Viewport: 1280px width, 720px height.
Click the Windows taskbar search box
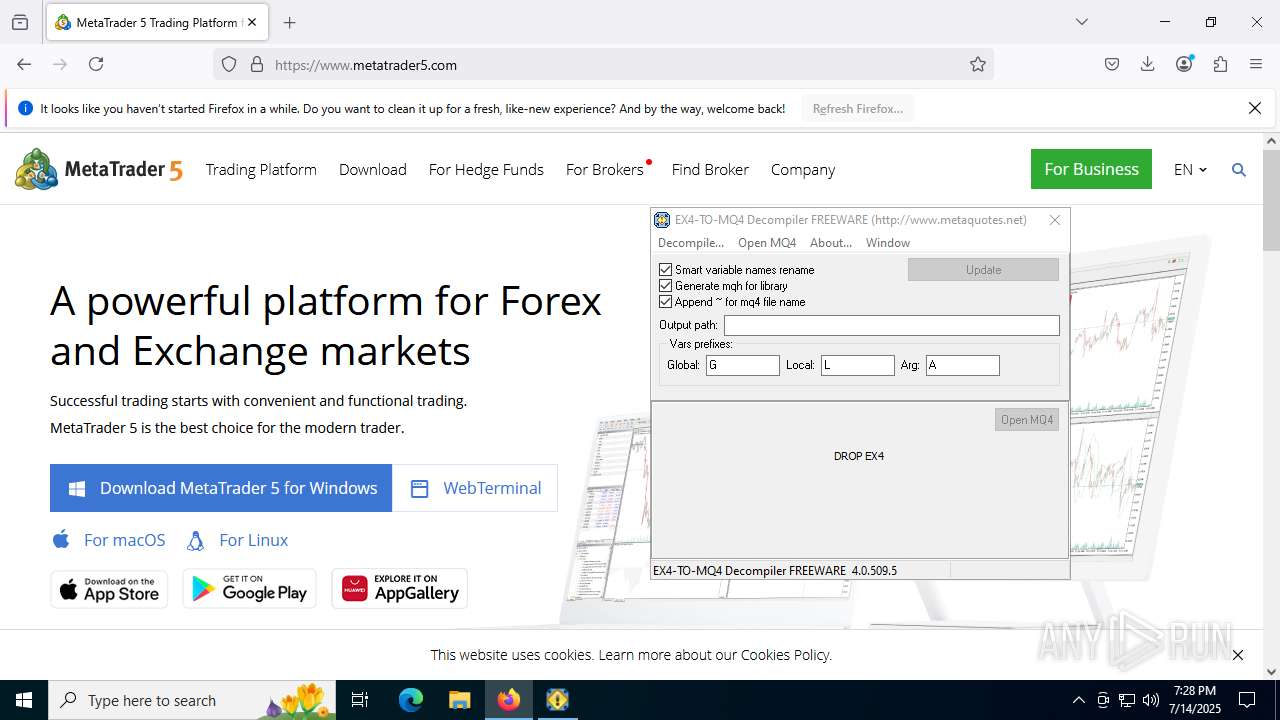(194, 700)
